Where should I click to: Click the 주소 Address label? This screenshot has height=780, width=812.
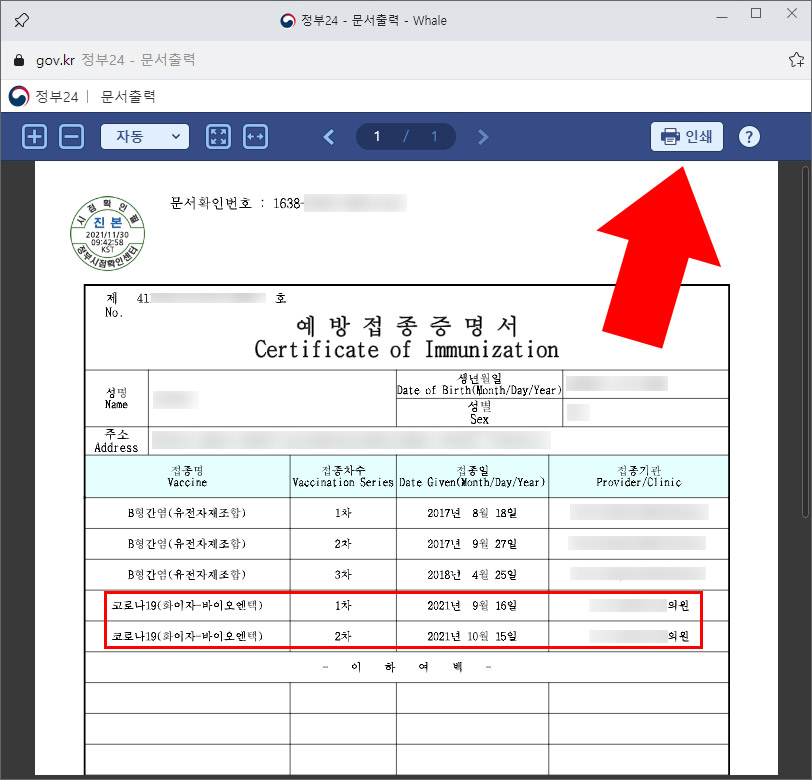coord(117,441)
